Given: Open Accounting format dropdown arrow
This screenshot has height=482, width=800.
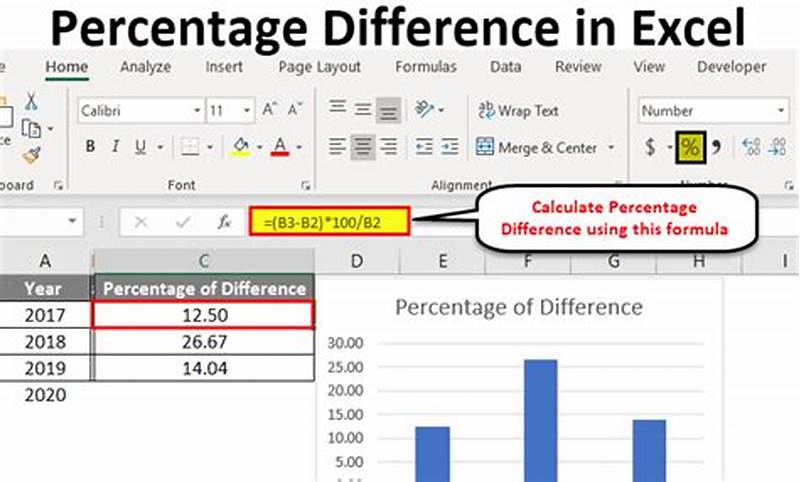Looking at the screenshot, I should pos(669,148).
